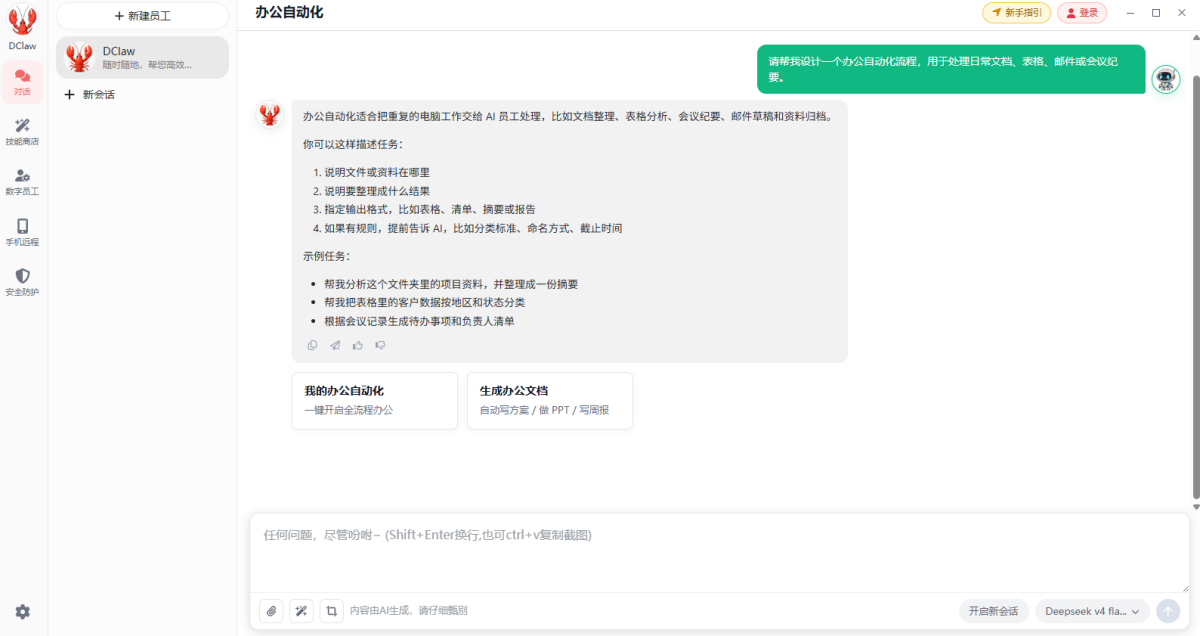
Task: Click into the message input field
Action: point(719,552)
